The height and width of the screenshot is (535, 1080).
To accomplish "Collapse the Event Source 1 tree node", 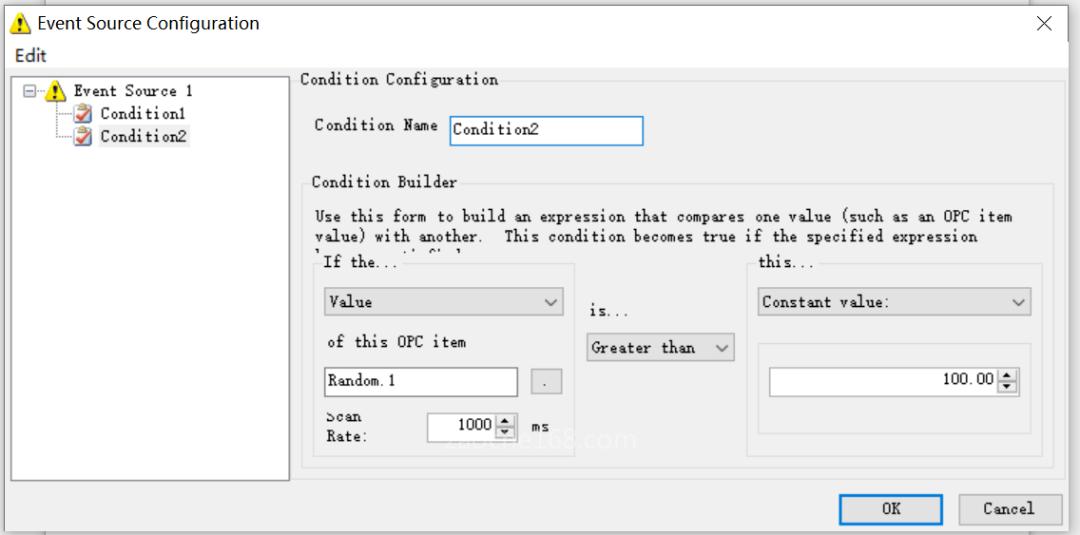I will (30, 92).
